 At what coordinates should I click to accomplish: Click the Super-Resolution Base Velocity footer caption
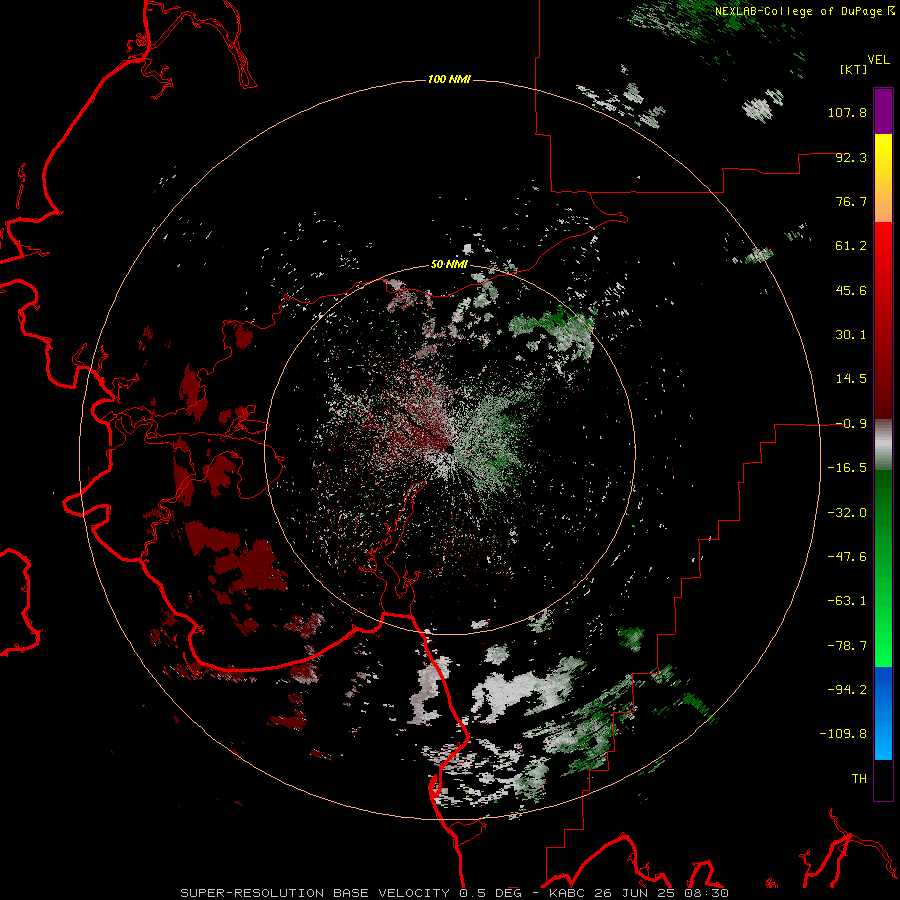pyautogui.click(x=455, y=893)
